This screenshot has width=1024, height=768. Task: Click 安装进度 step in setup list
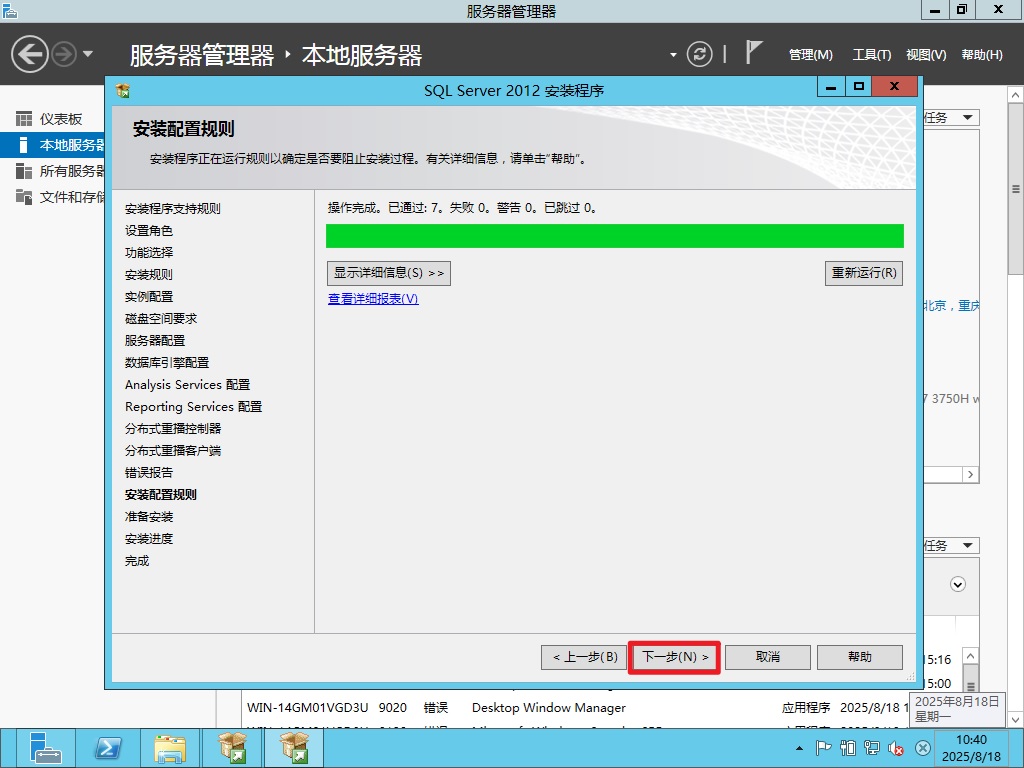148,539
